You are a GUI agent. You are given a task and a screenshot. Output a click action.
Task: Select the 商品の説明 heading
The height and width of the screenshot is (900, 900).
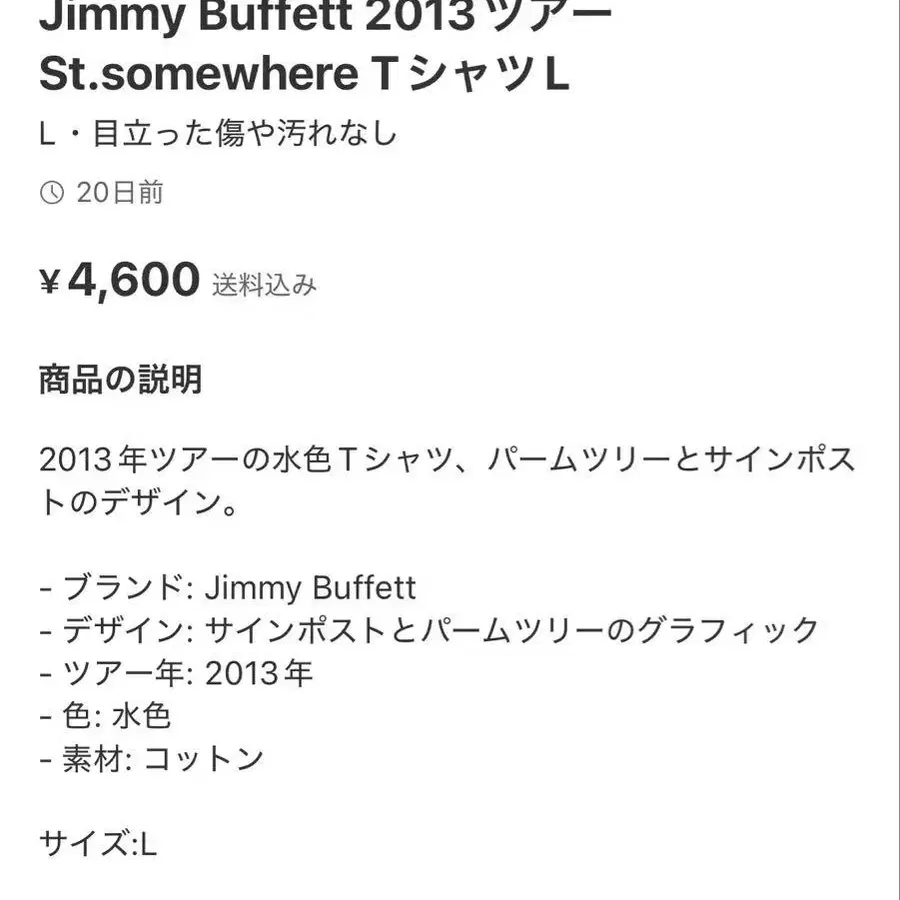click(x=121, y=379)
